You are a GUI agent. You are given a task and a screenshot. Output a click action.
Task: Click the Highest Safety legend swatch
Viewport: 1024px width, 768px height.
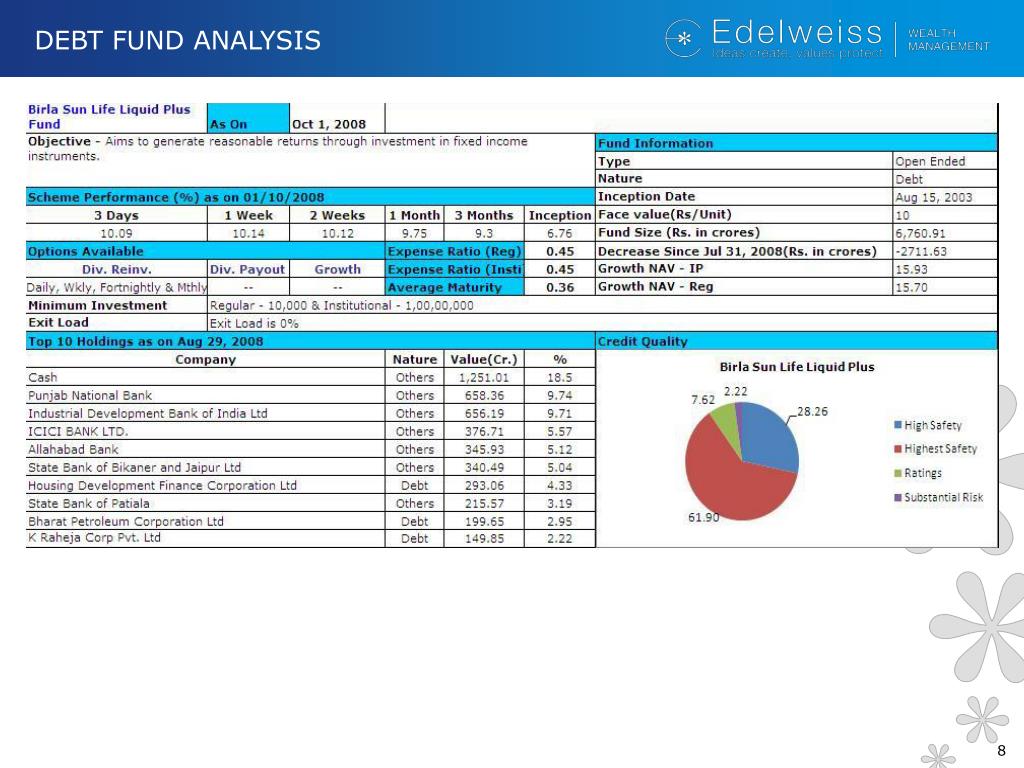point(898,449)
